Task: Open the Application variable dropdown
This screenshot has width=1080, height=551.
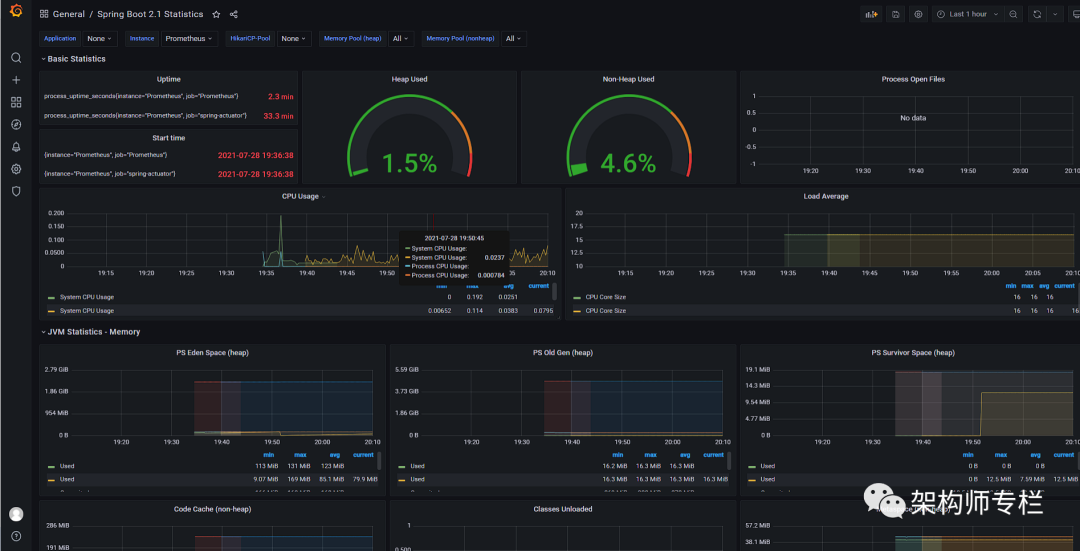Action: tap(101, 39)
